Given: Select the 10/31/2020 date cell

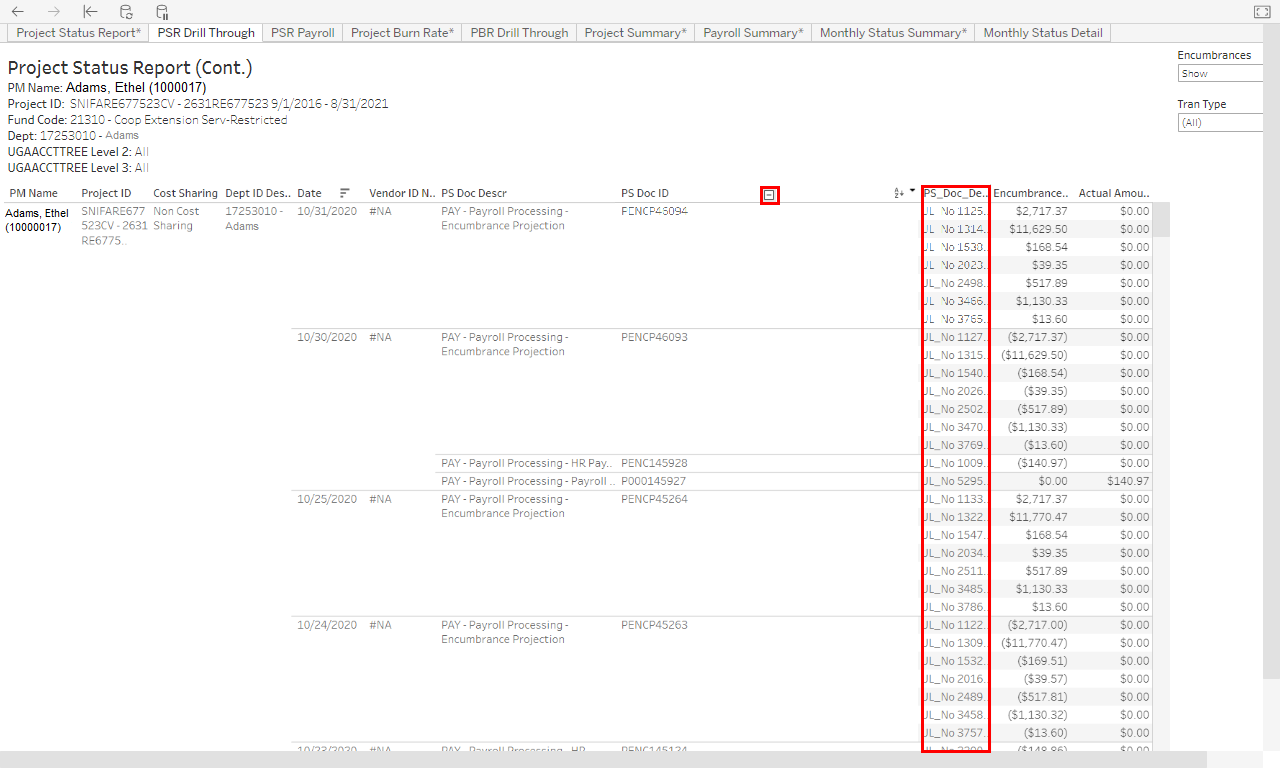Looking at the screenshot, I should point(327,211).
